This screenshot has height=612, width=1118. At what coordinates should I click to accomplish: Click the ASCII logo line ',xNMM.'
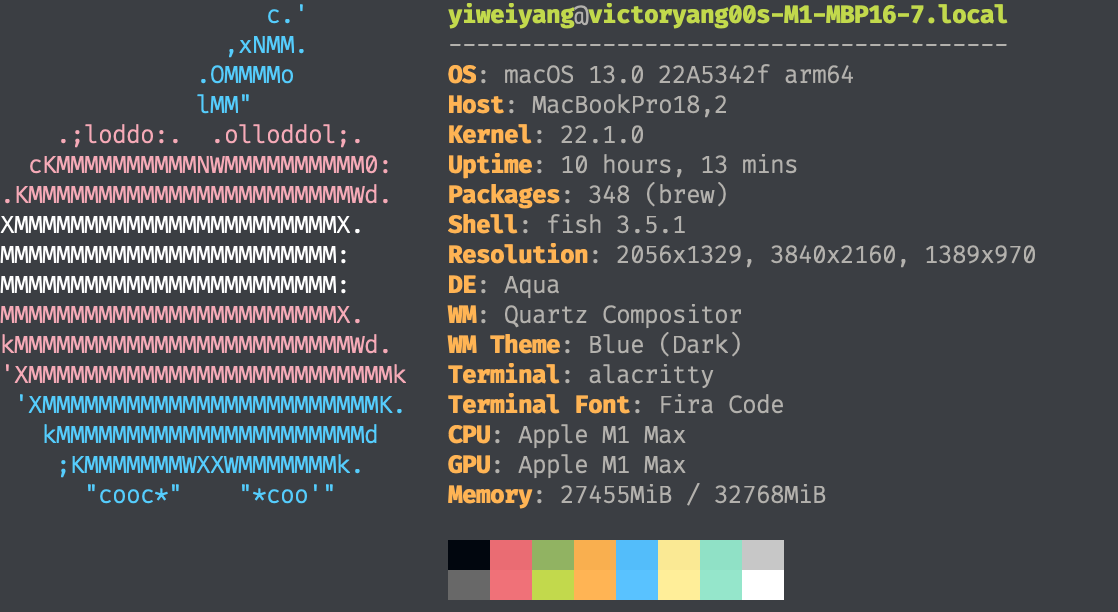click(266, 46)
